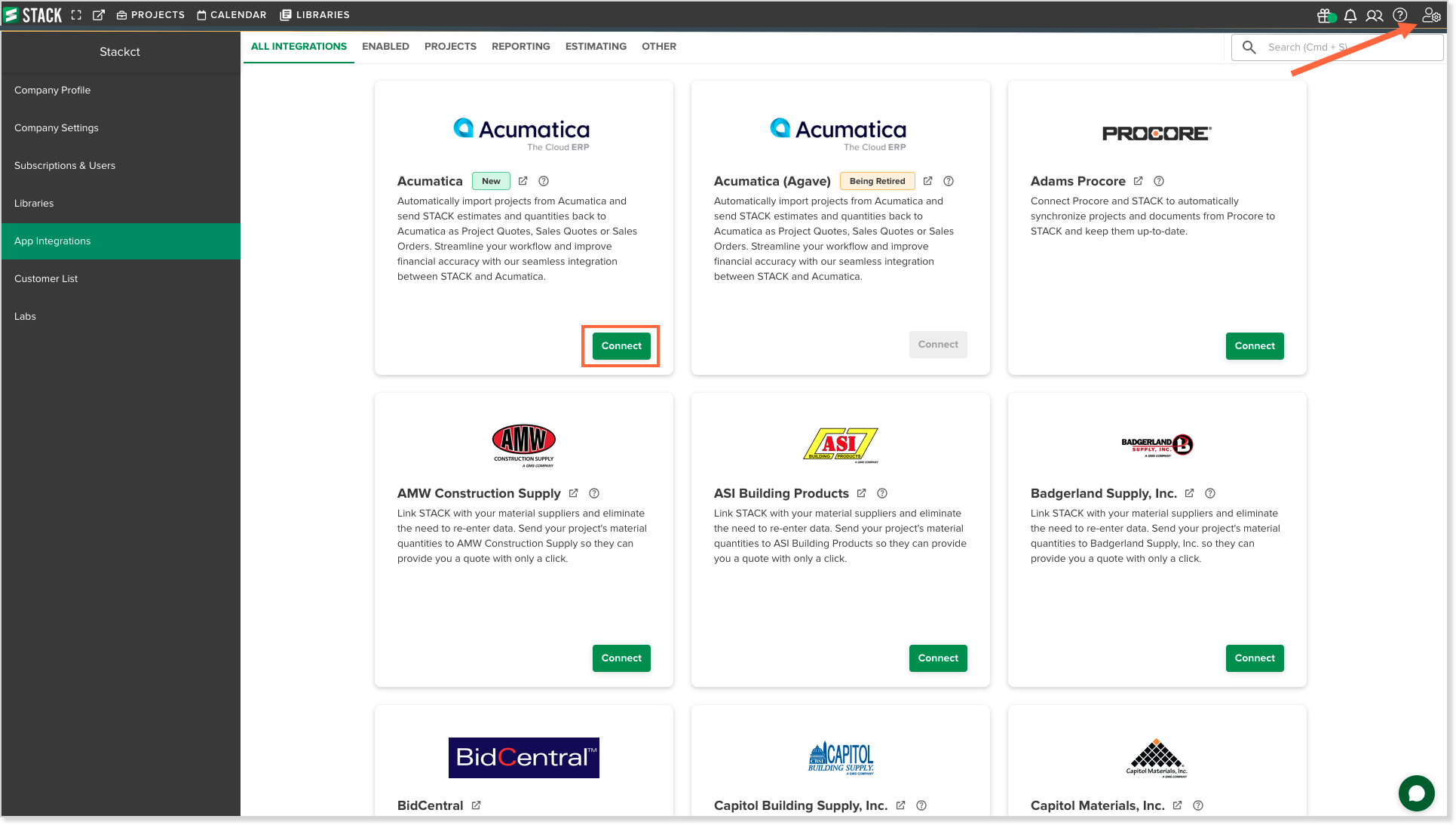The width and height of the screenshot is (1456, 825).
Task: Open account settings icon in top right
Action: (x=1430, y=15)
